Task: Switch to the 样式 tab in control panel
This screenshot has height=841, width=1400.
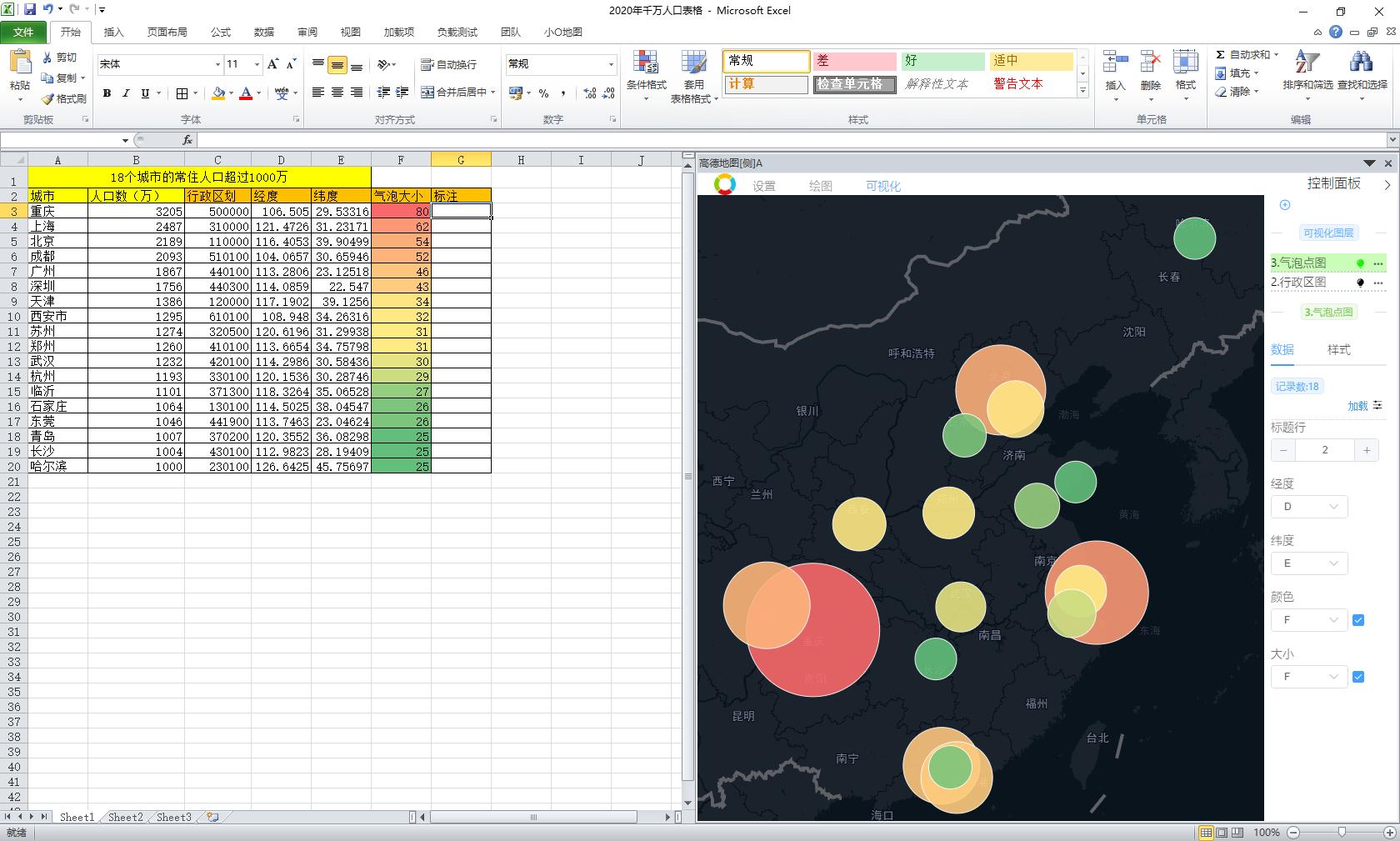Action: tap(1338, 350)
